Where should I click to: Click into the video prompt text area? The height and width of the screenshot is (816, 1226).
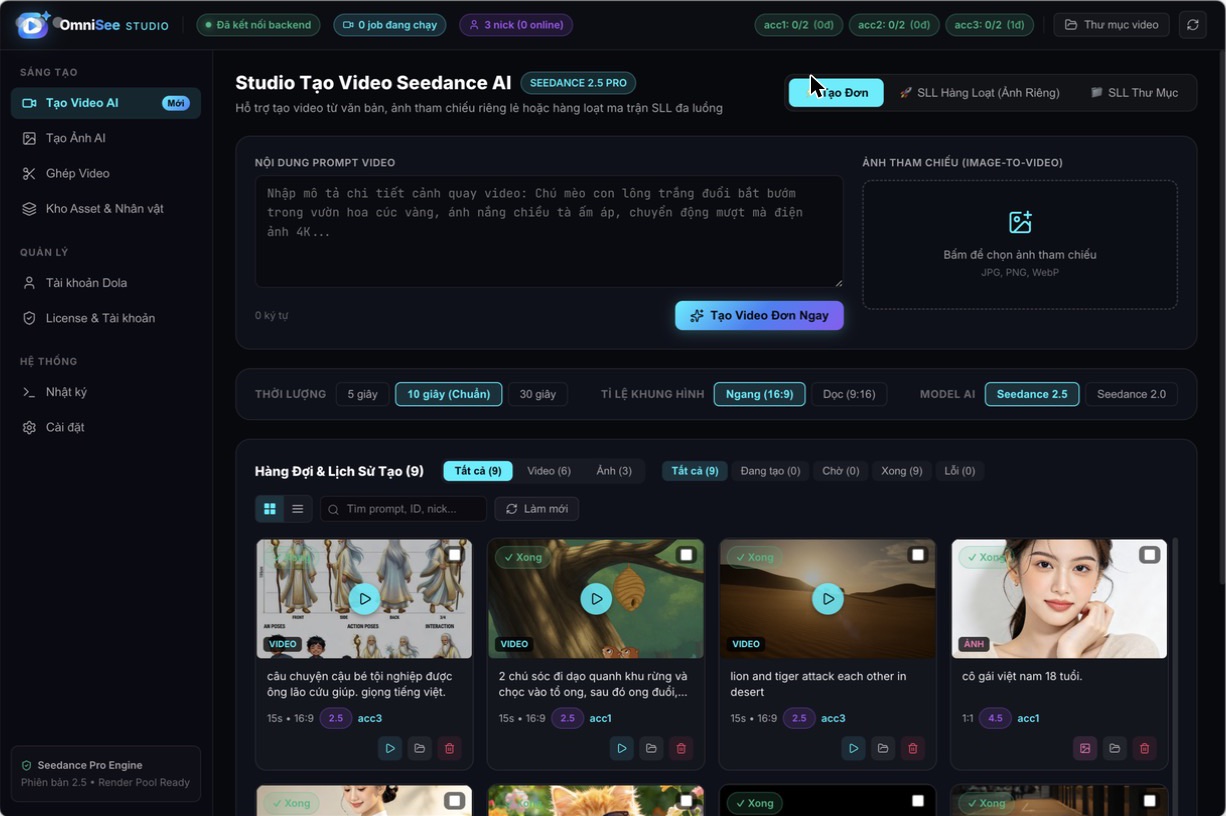pos(549,232)
